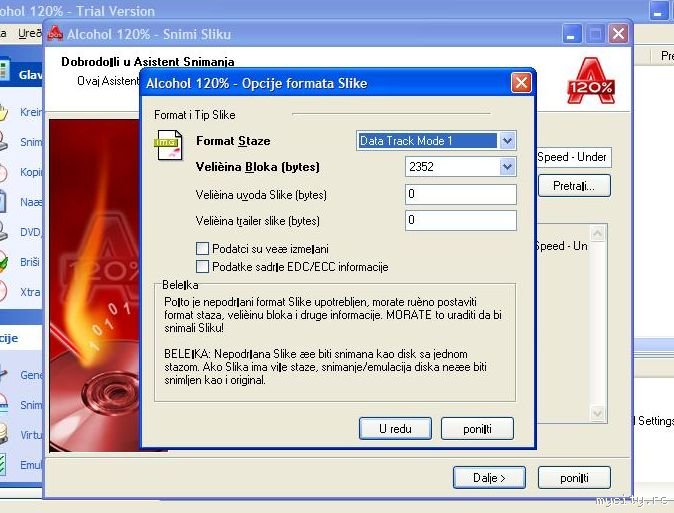Confirm with the 'U redu' button
The image size is (674, 513).
tap(395, 429)
